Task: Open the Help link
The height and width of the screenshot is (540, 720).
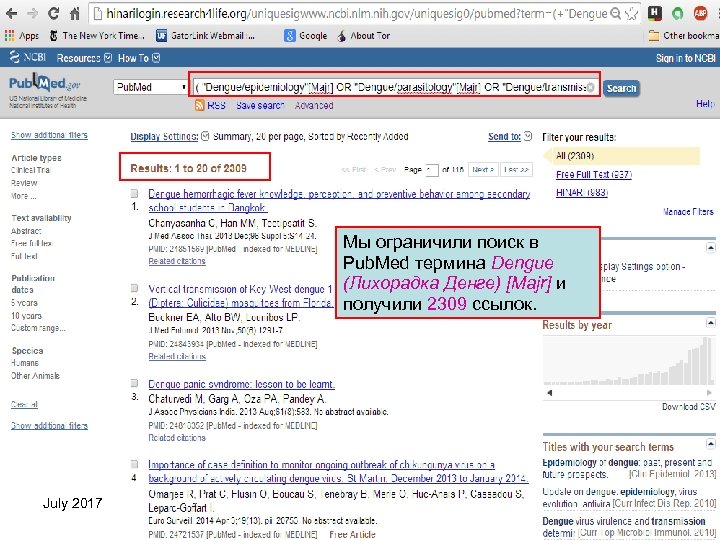Action: (705, 104)
